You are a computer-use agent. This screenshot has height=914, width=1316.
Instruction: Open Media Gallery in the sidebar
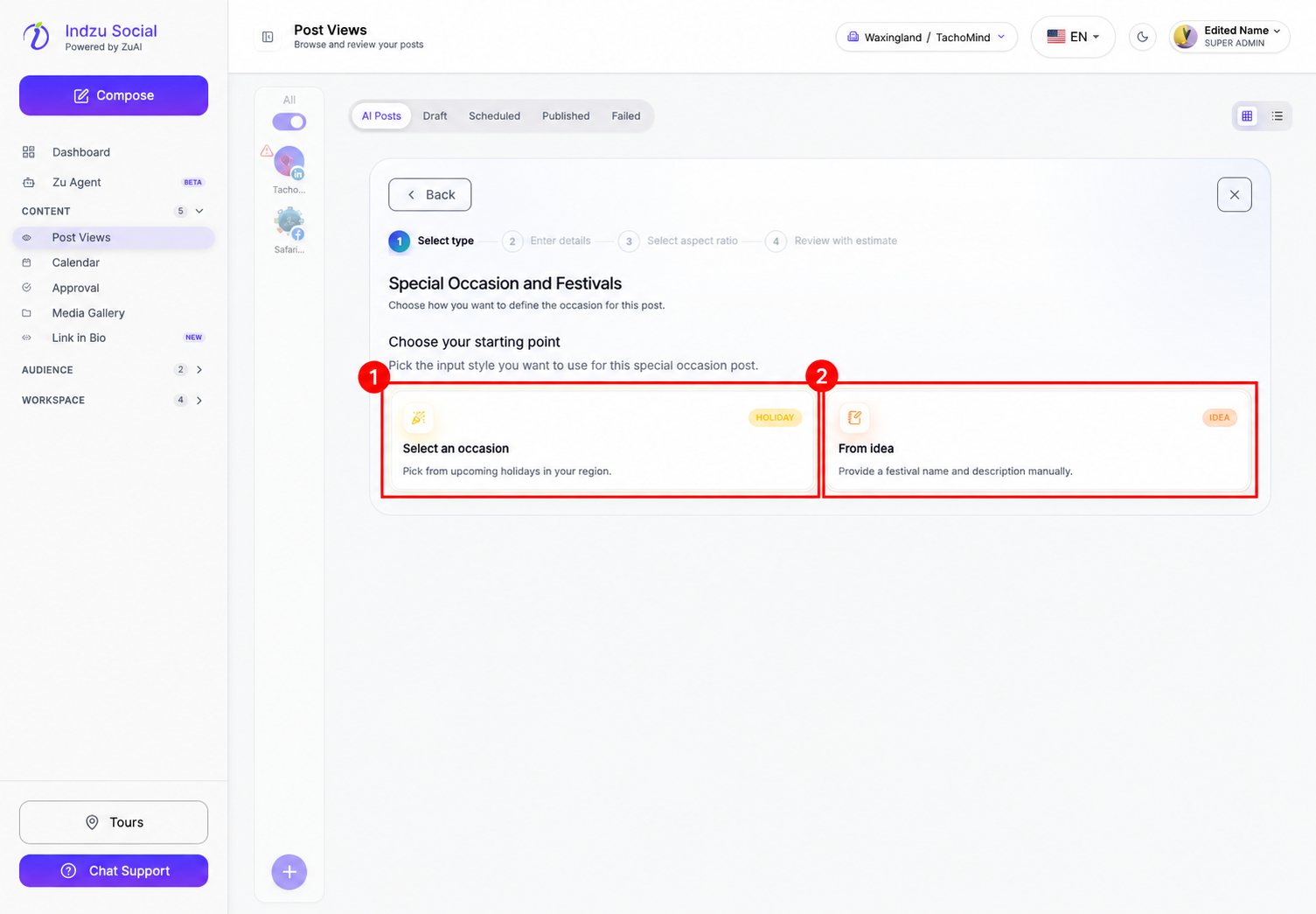point(114,313)
